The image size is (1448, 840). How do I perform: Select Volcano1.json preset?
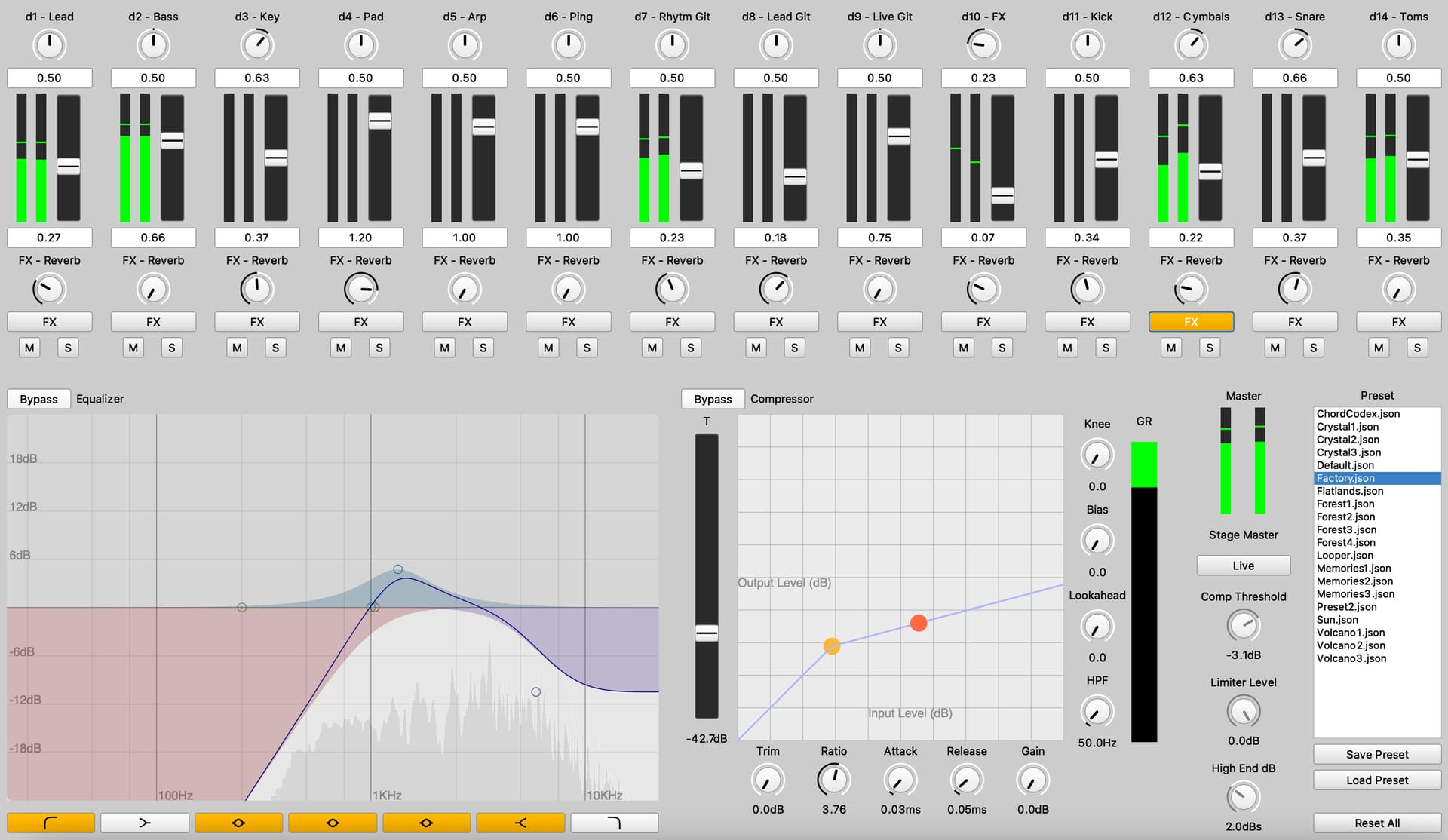point(1350,633)
